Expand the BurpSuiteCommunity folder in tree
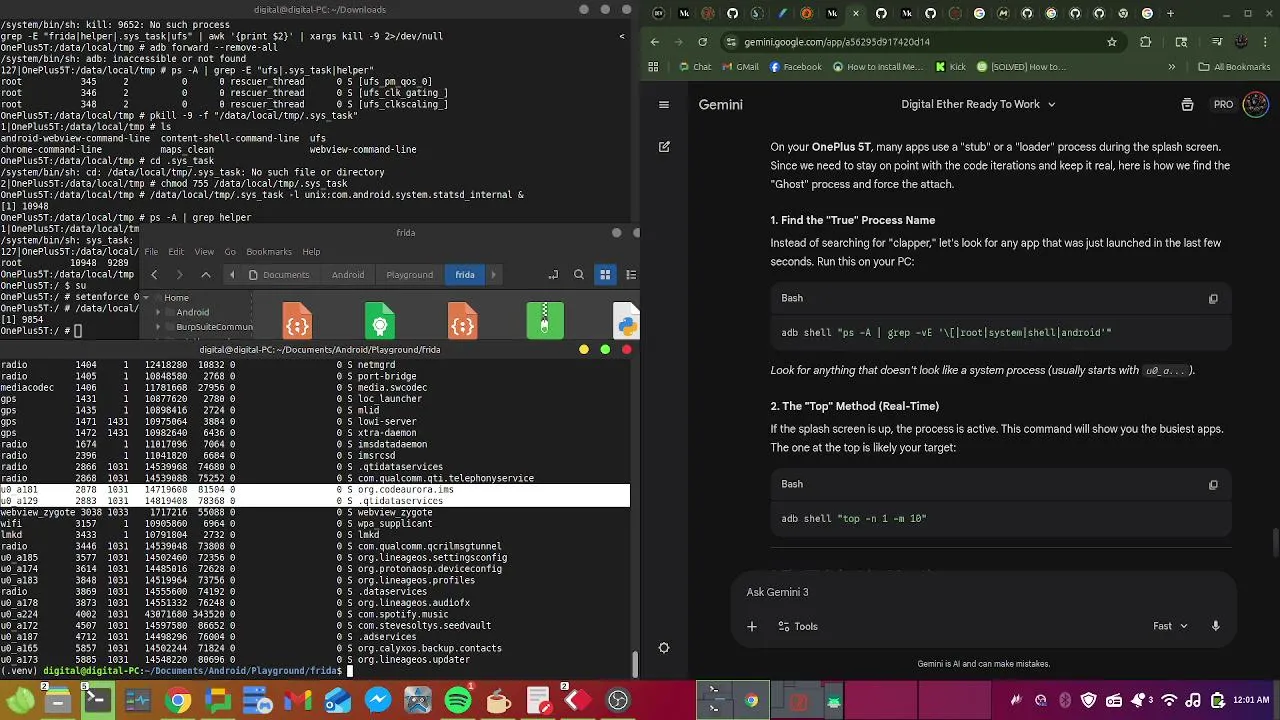 click(158, 327)
